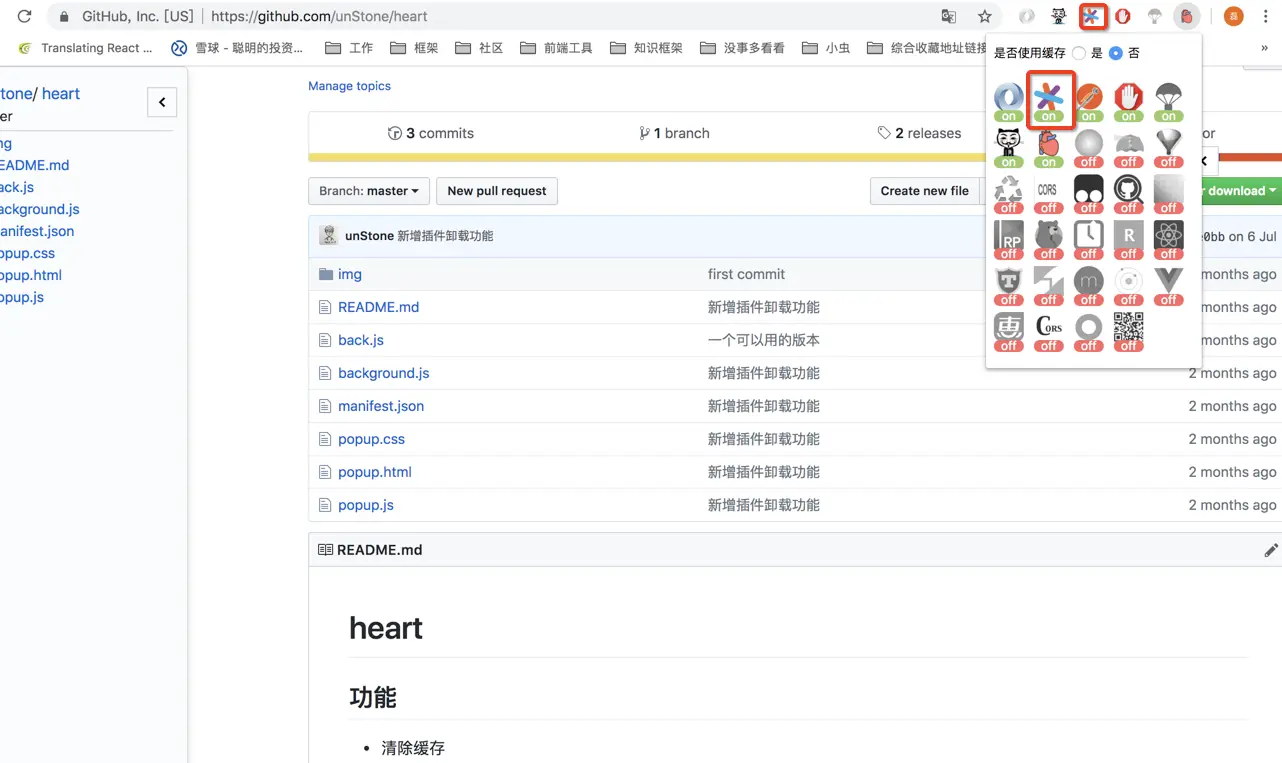1282x763 pixels.
Task: Open the 小虫 bookmarks folder
Action: (826, 48)
